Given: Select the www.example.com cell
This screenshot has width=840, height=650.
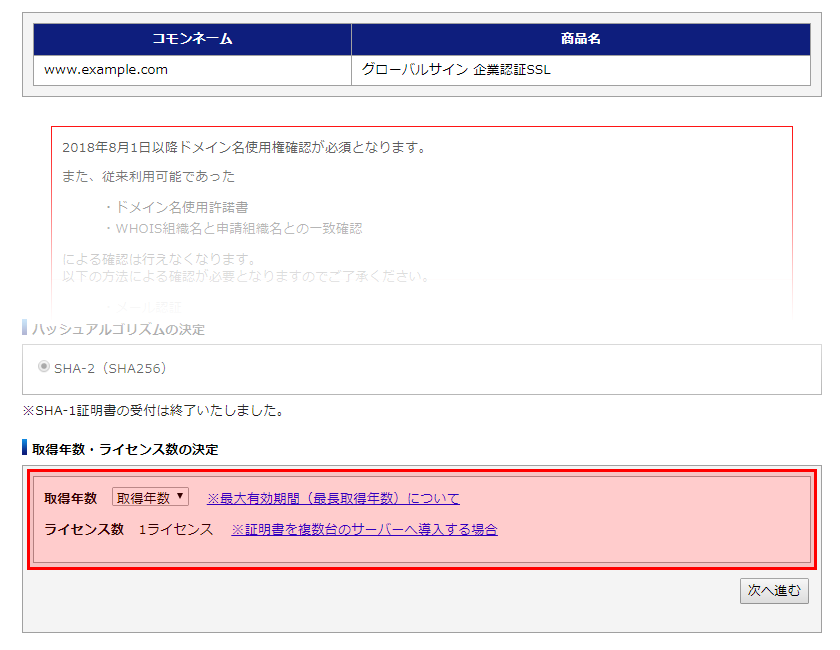Looking at the screenshot, I should (x=192, y=70).
